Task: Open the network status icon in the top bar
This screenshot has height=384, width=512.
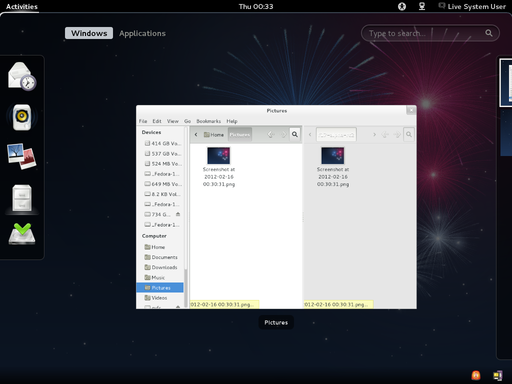Action: point(422,6)
